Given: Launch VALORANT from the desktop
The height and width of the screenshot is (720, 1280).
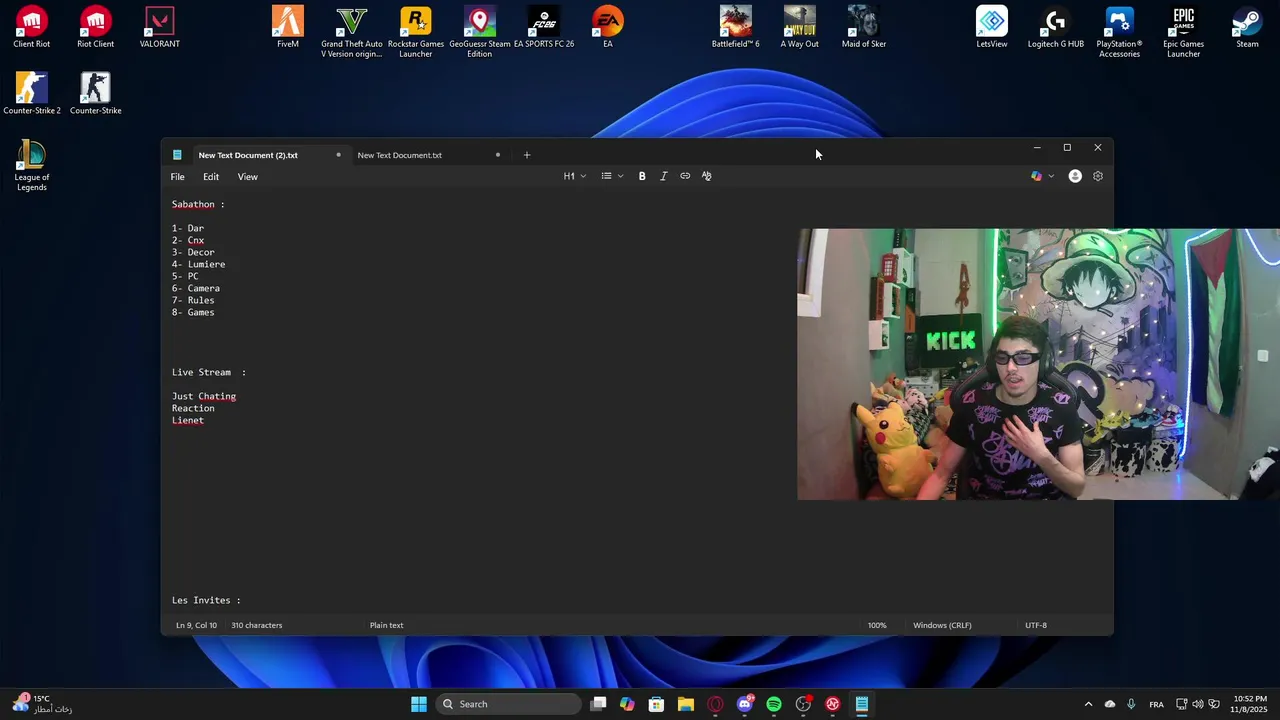Looking at the screenshot, I should (160, 27).
